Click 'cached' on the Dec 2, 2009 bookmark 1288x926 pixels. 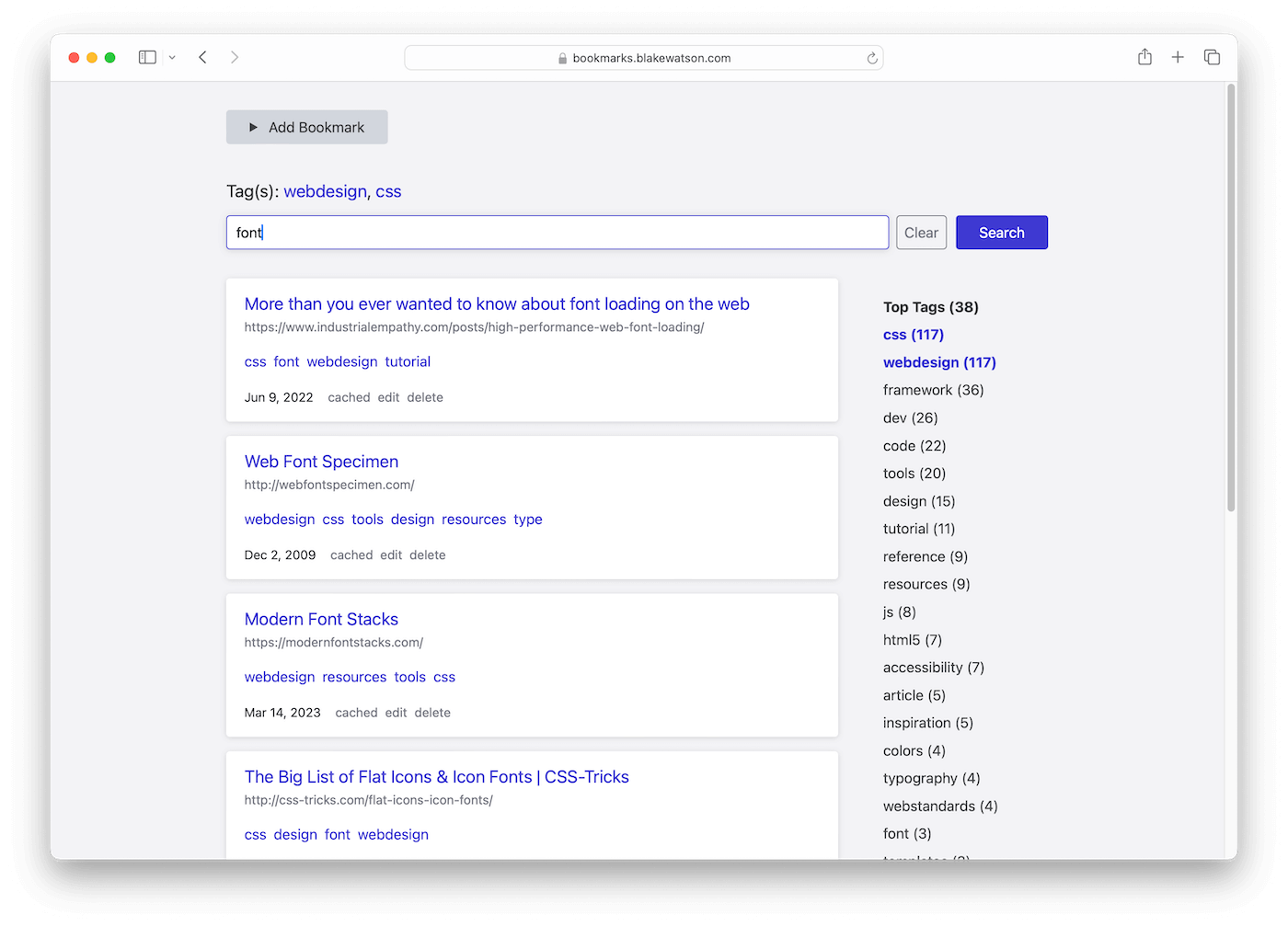tap(351, 555)
